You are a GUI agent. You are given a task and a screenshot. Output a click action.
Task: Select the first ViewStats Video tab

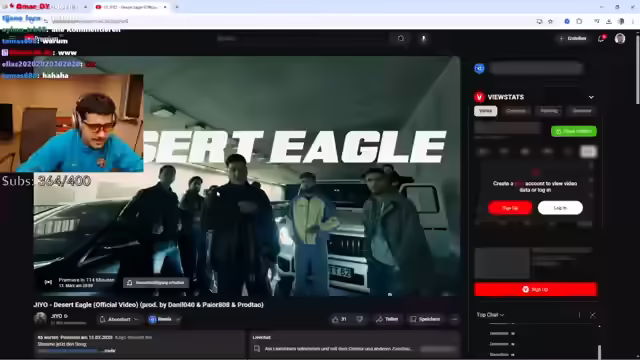pos(485,111)
